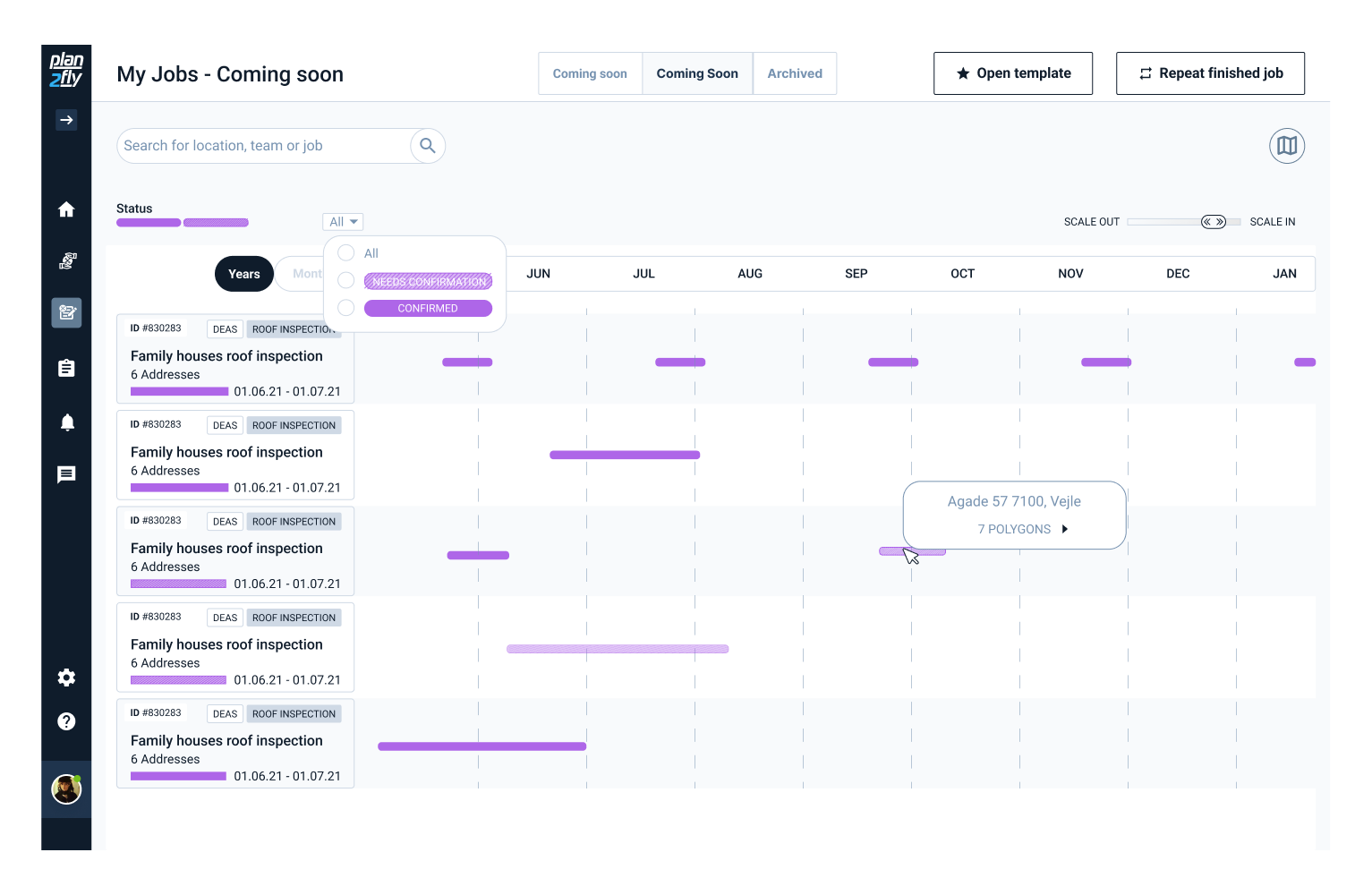Click DEAS tag on second job card
This screenshot has width=1372, height=895.
coord(225,425)
